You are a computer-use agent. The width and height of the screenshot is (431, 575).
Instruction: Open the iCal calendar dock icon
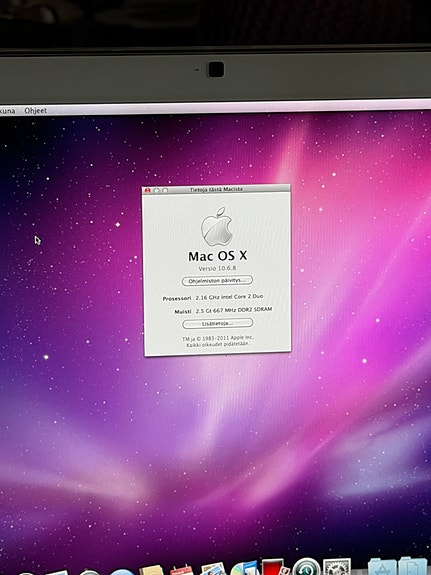(x=182, y=570)
